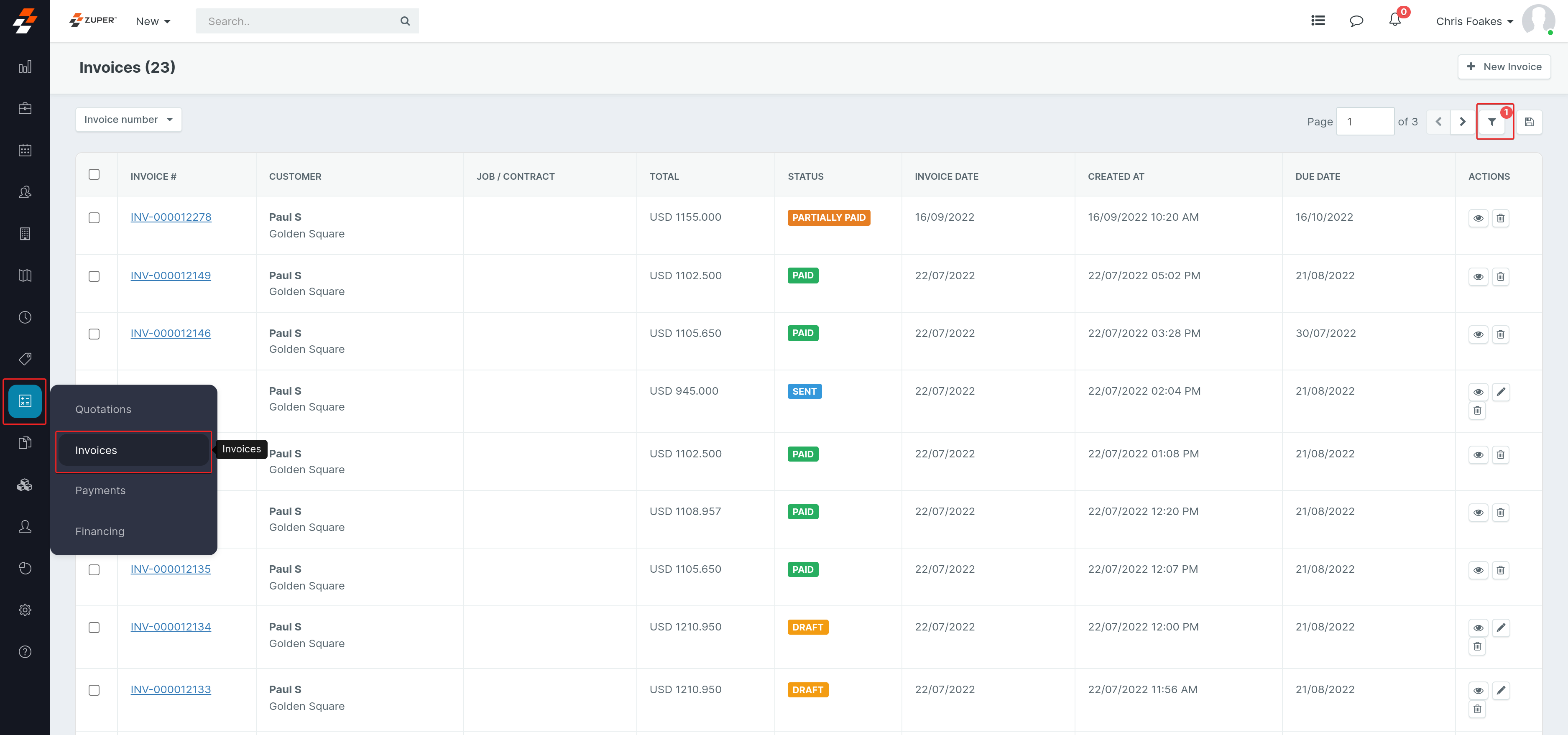Open the dashboard bar-chart icon in the sidebar
Viewport: 1568px width, 735px height.
tap(25, 67)
